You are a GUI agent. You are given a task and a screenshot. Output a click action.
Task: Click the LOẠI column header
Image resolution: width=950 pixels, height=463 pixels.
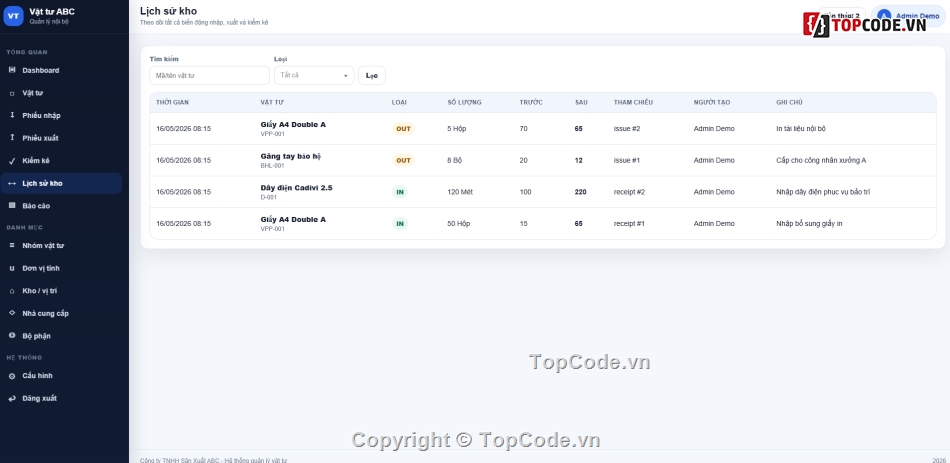pos(399,102)
